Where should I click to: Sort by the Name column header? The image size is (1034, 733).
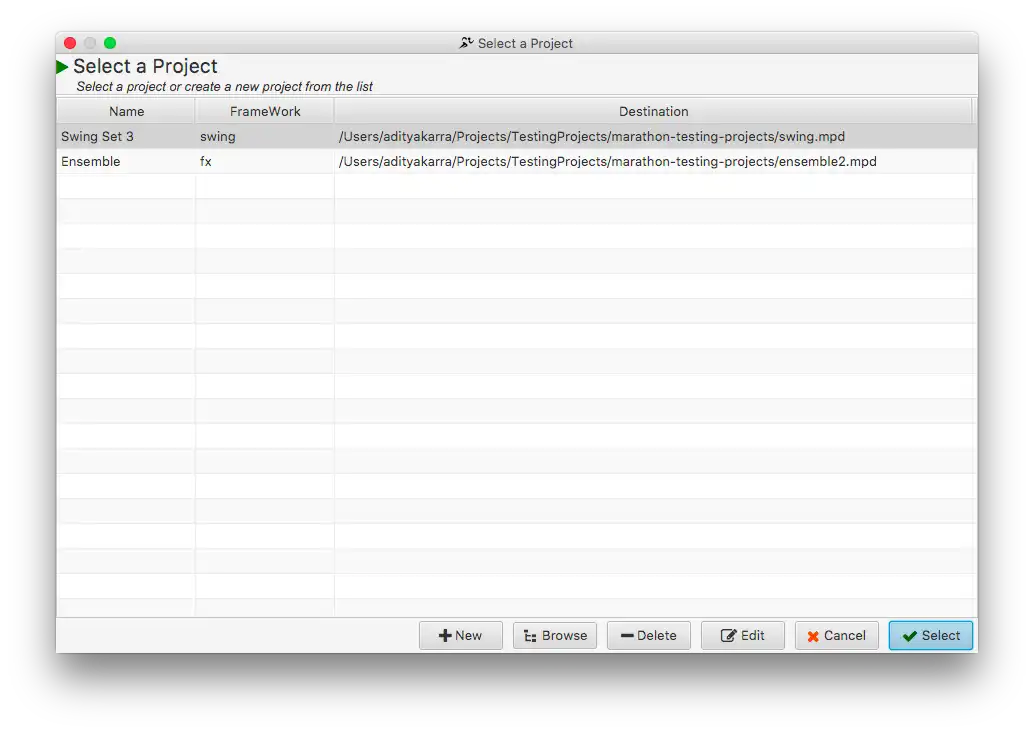coord(126,111)
